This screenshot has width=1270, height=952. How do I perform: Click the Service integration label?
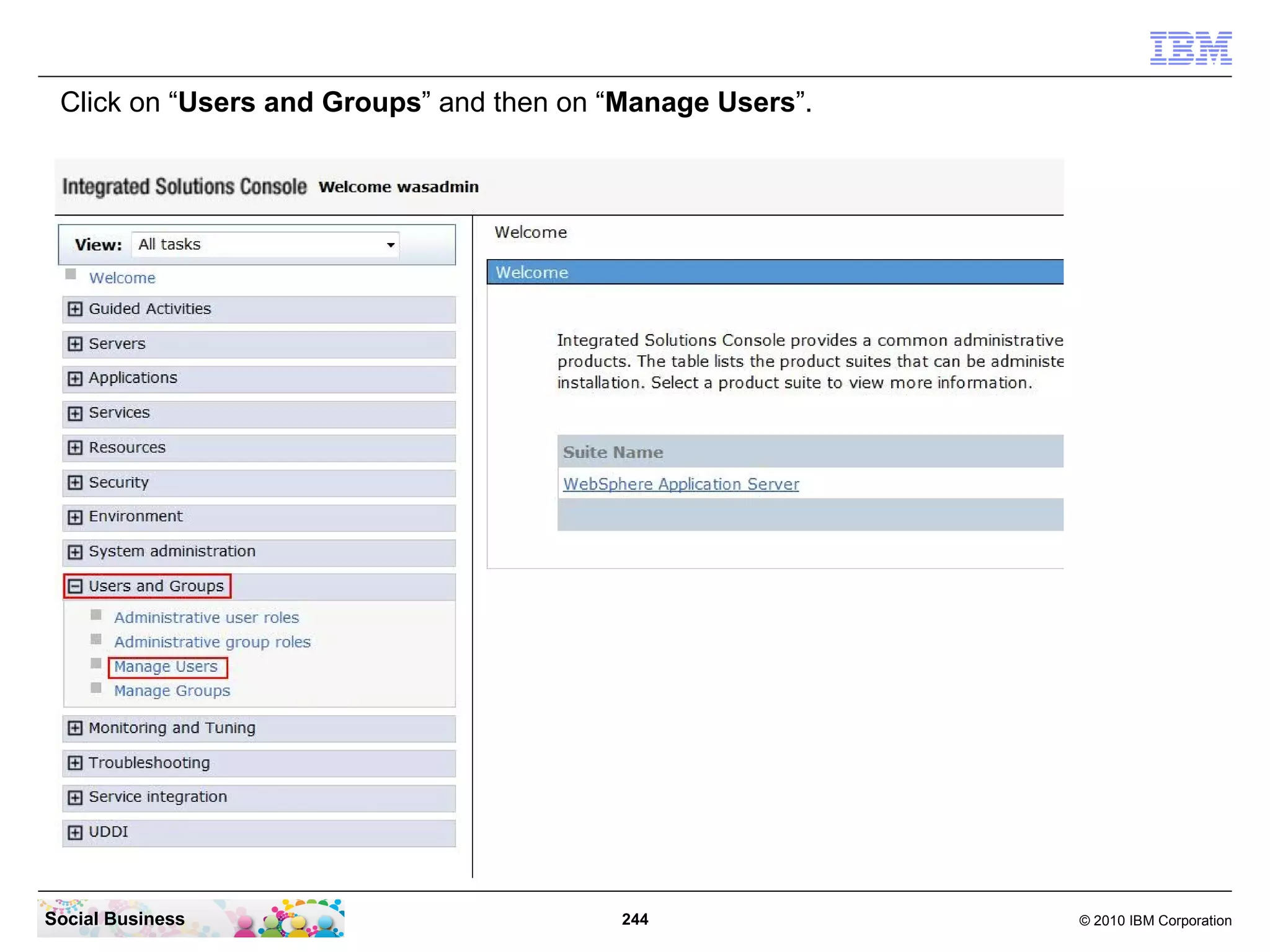(x=158, y=796)
